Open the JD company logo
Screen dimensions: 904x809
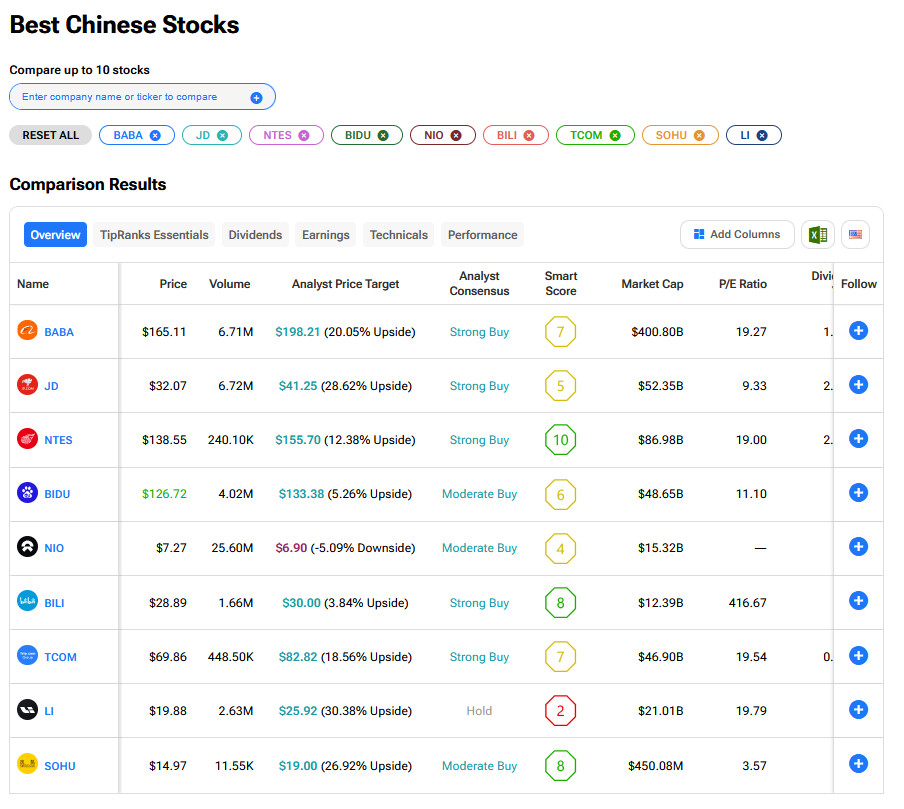pos(27,385)
